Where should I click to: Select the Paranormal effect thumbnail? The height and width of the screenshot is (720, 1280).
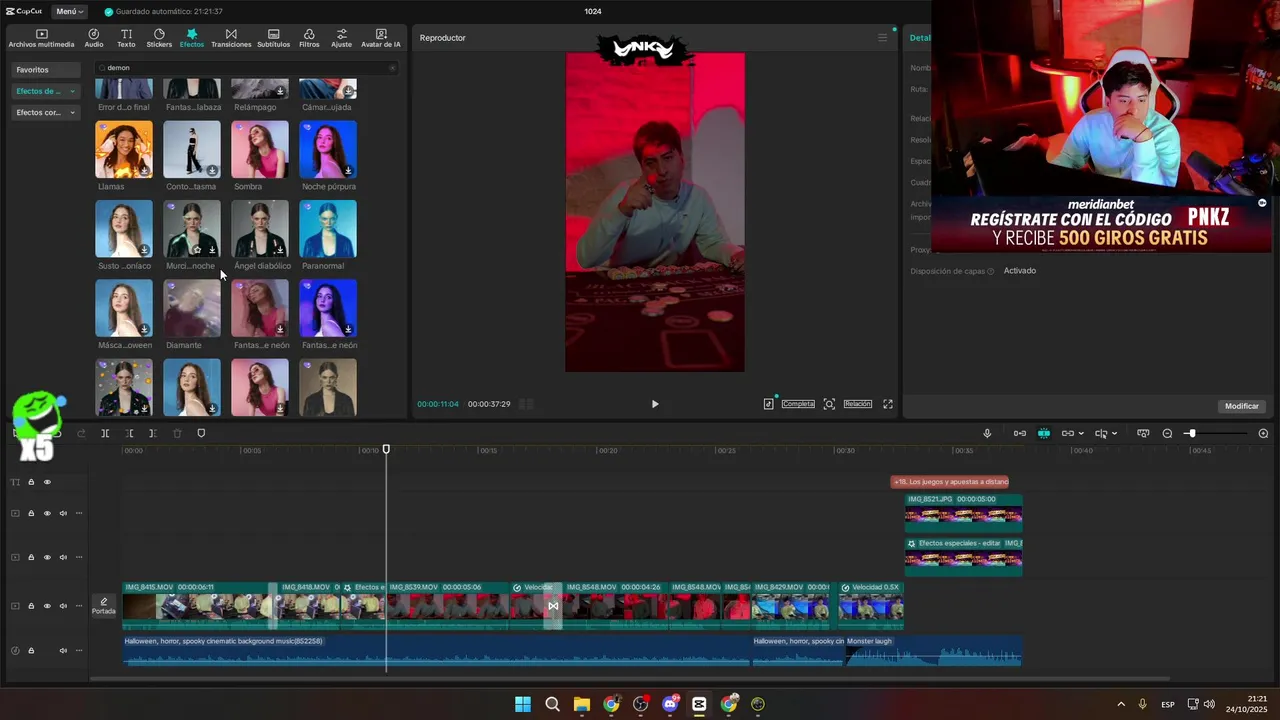tap(328, 229)
